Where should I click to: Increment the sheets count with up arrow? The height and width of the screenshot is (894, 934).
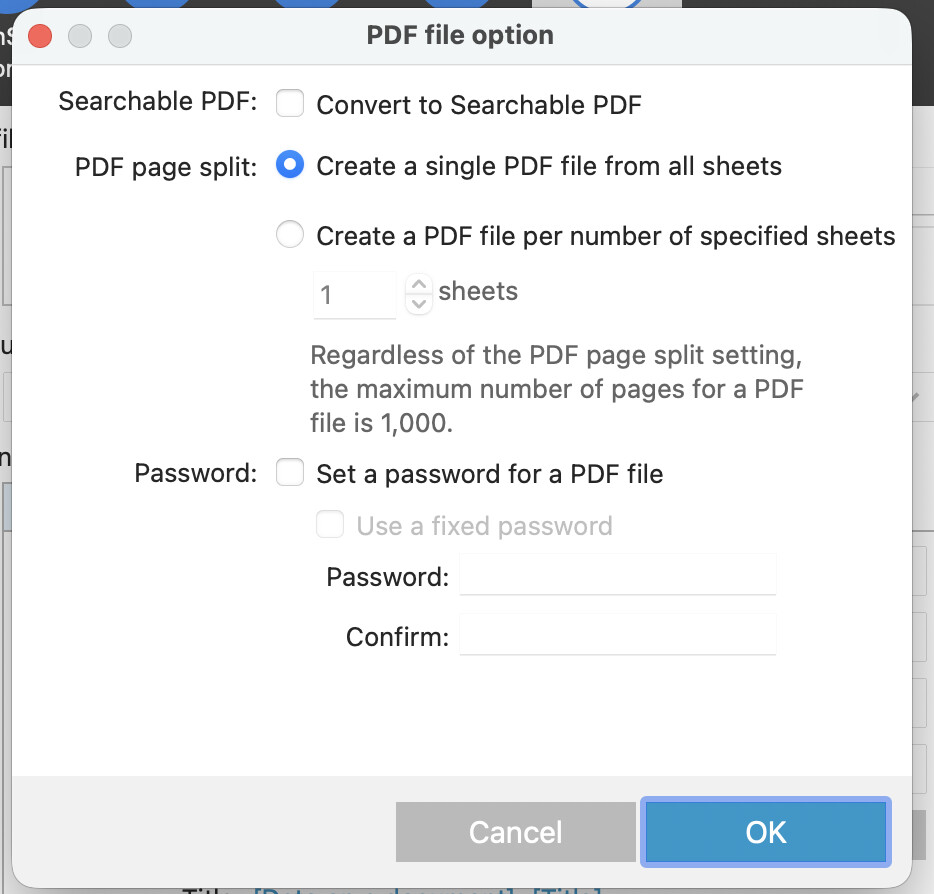pyautogui.click(x=419, y=284)
